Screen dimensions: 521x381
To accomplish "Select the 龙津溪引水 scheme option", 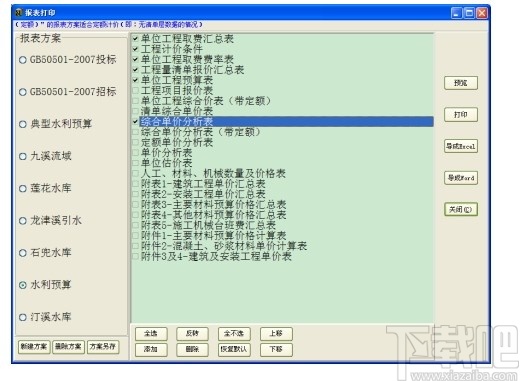I will click(x=23, y=221).
